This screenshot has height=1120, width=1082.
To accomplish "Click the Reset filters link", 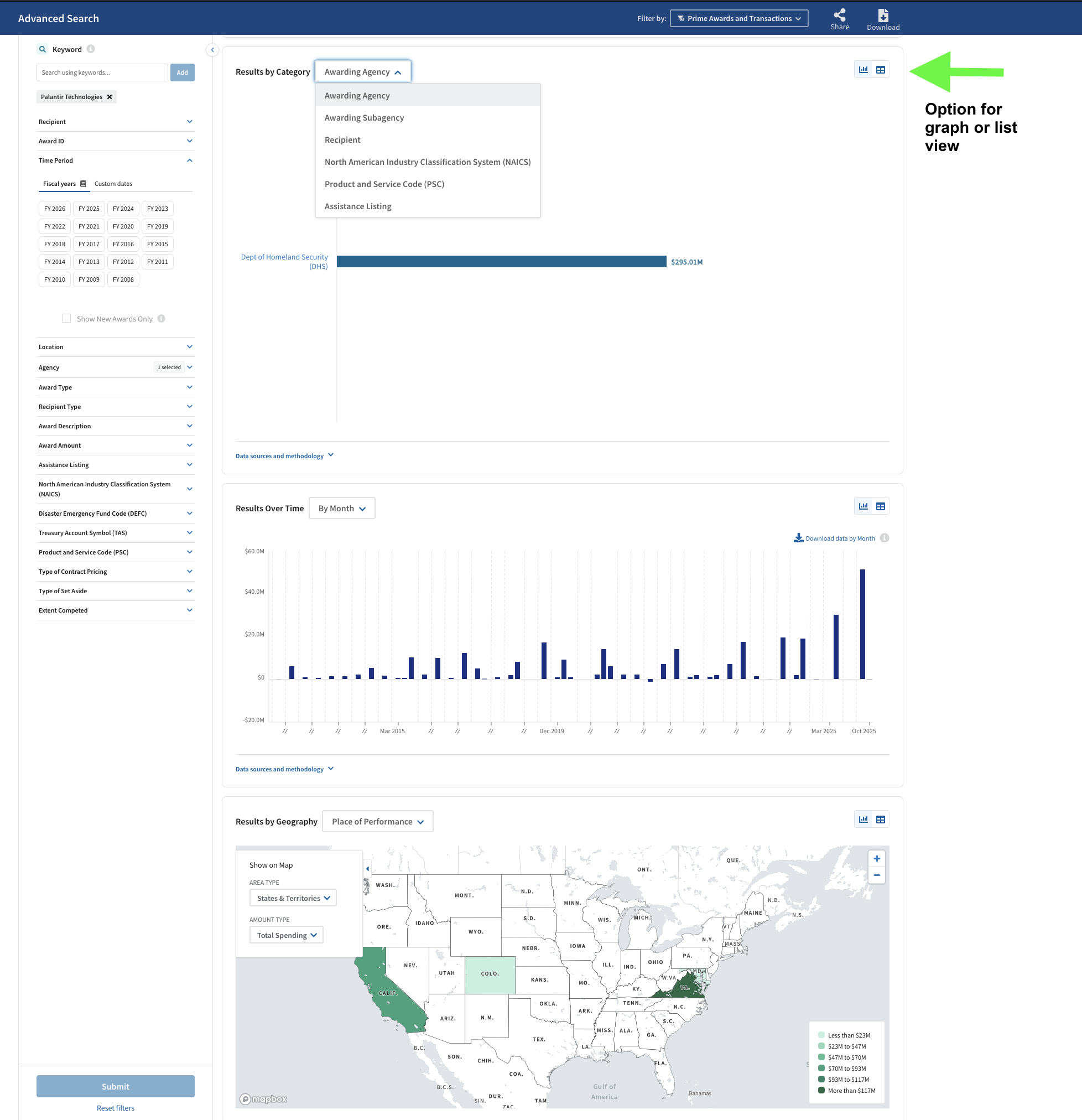I will [x=116, y=1107].
